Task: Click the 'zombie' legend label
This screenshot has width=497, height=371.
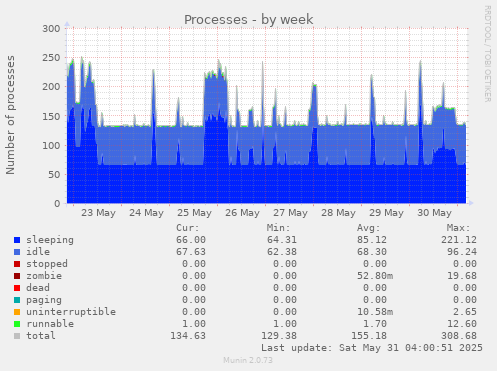Action: 44,276
